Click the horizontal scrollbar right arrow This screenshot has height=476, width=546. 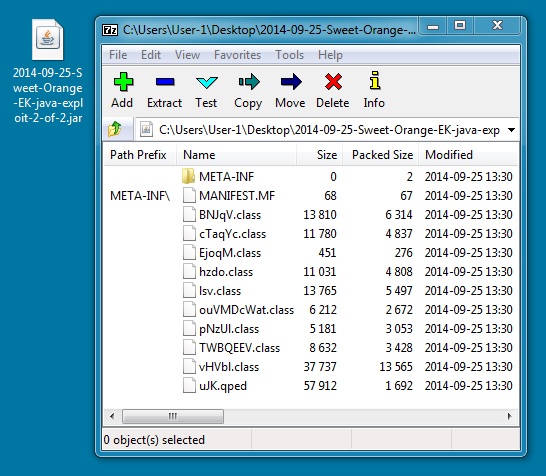coord(509,416)
